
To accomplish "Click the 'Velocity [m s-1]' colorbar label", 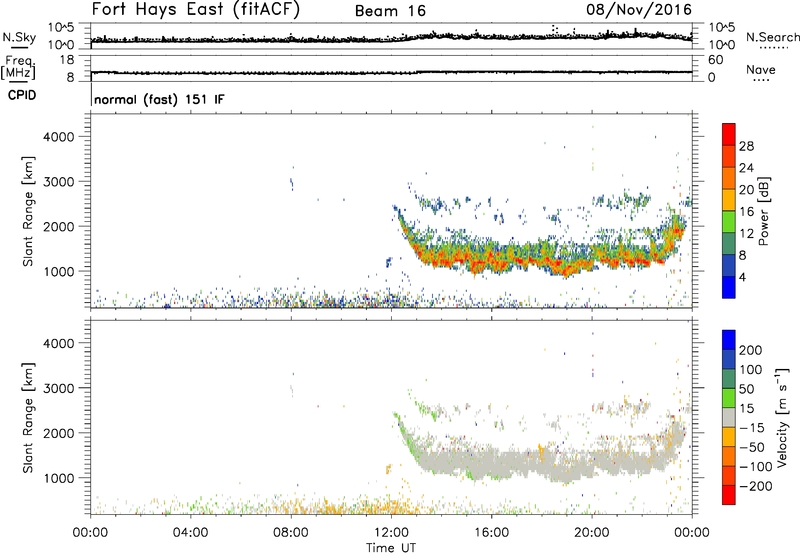I will click(783, 417).
